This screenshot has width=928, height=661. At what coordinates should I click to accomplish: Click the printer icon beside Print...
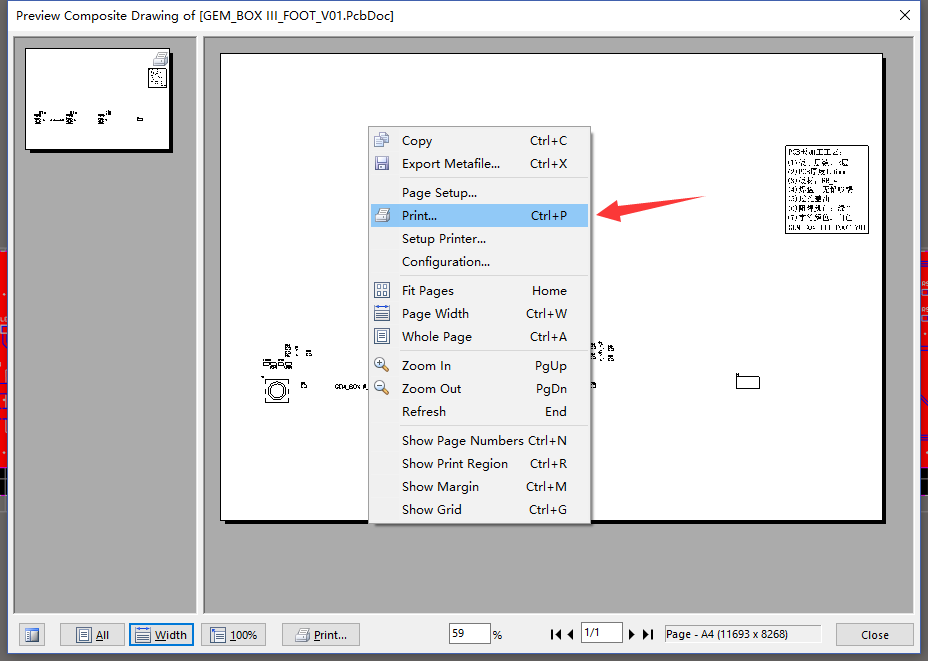(383, 215)
